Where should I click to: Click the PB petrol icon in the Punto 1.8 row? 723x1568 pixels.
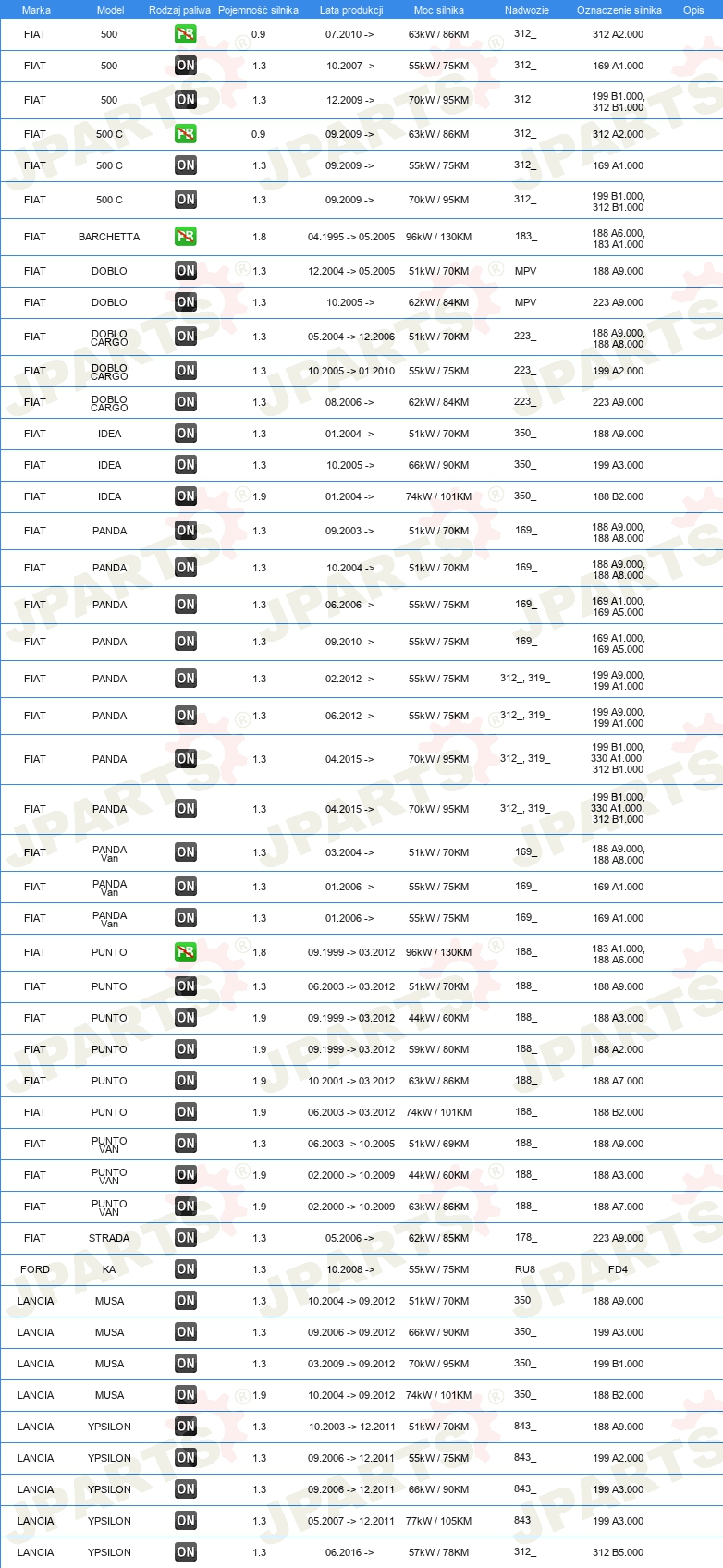point(186,952)
